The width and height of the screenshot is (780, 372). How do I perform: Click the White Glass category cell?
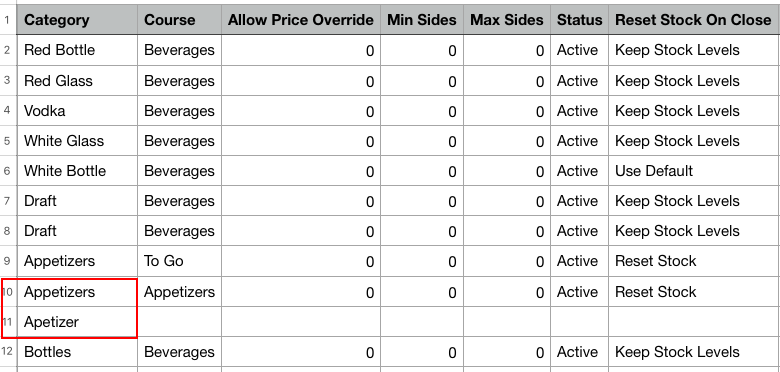78,141
